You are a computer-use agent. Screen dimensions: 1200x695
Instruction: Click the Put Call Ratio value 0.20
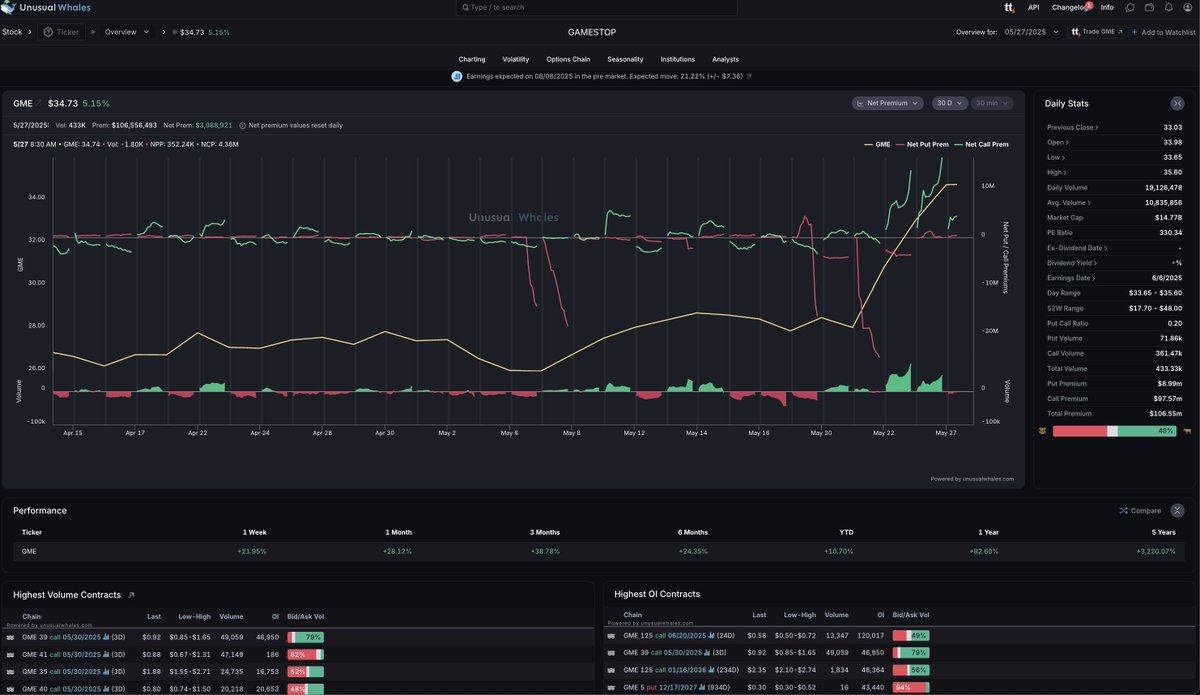pyautogui.click(x=1175, y=323)
